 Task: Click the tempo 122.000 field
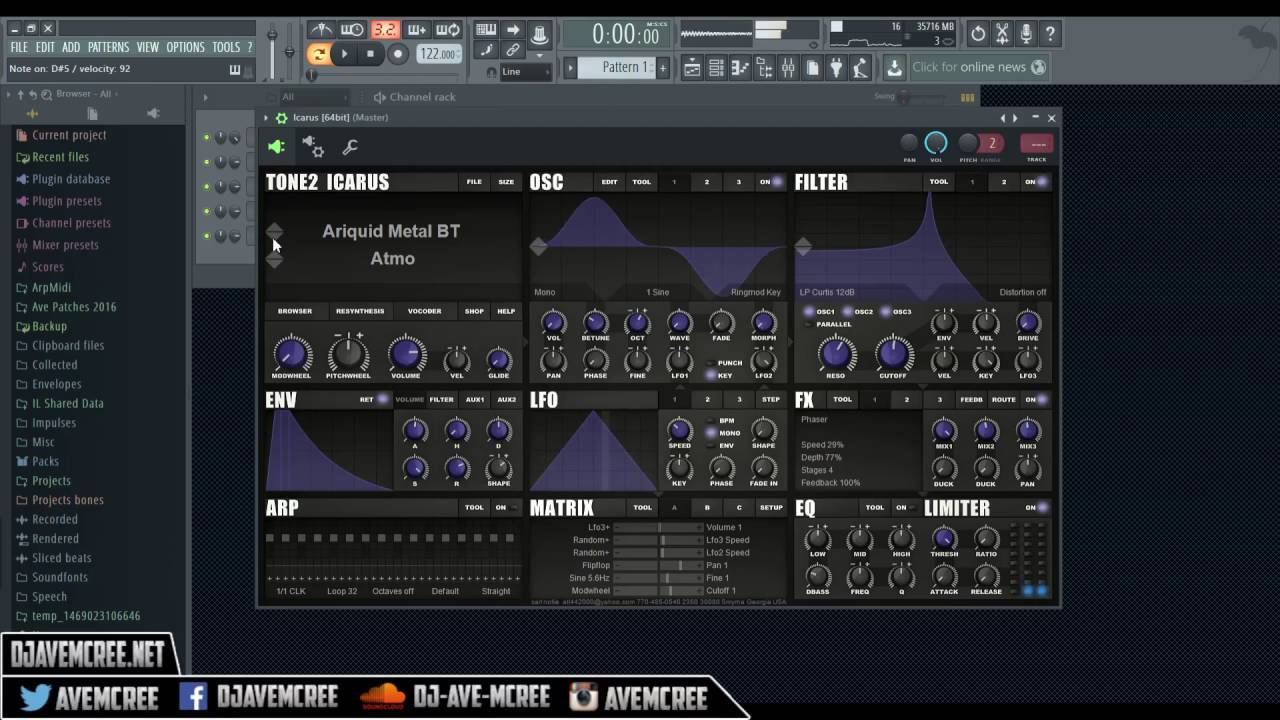438,54
